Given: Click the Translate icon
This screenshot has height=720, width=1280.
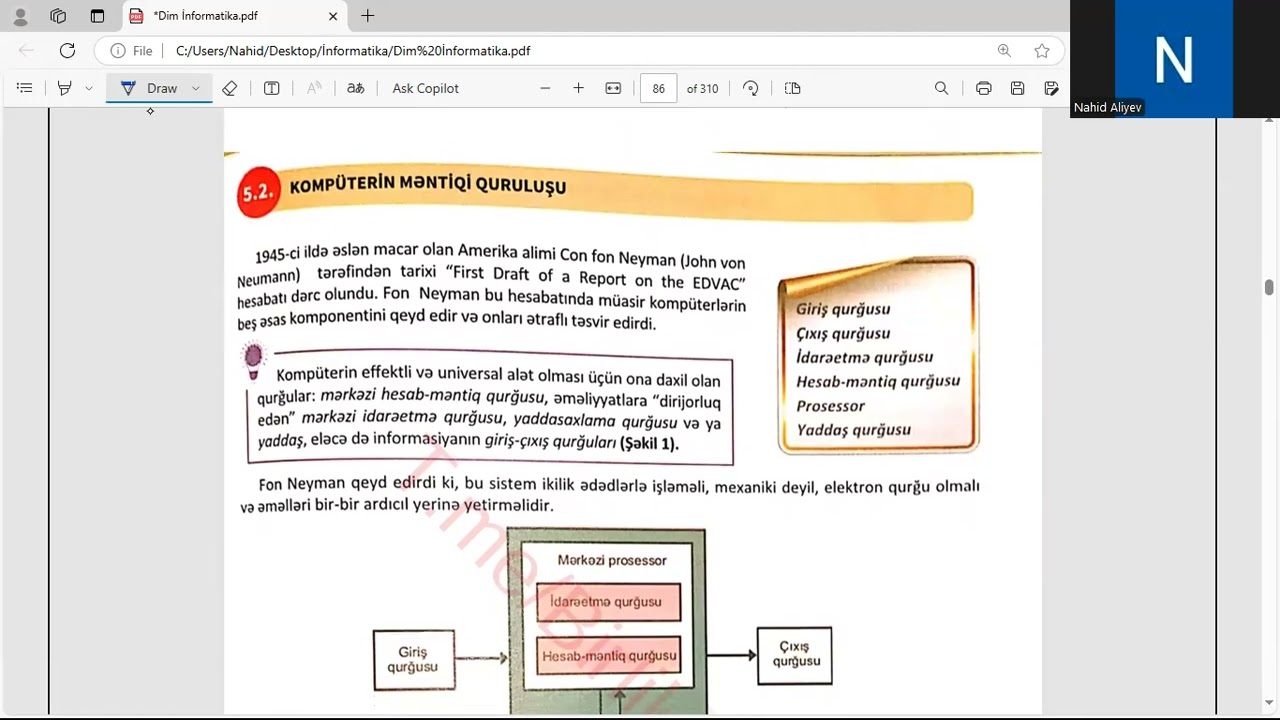Looking at the screenshot, I should (356, 88).
